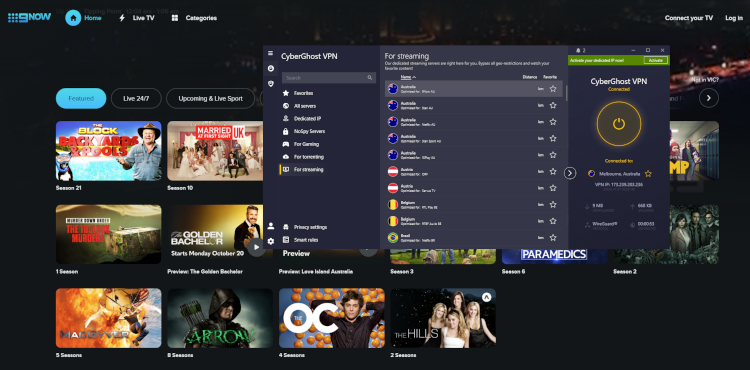Open the MacGyver show thumbnail
Viewport: 750px width, 370px height.
[109, 318]
